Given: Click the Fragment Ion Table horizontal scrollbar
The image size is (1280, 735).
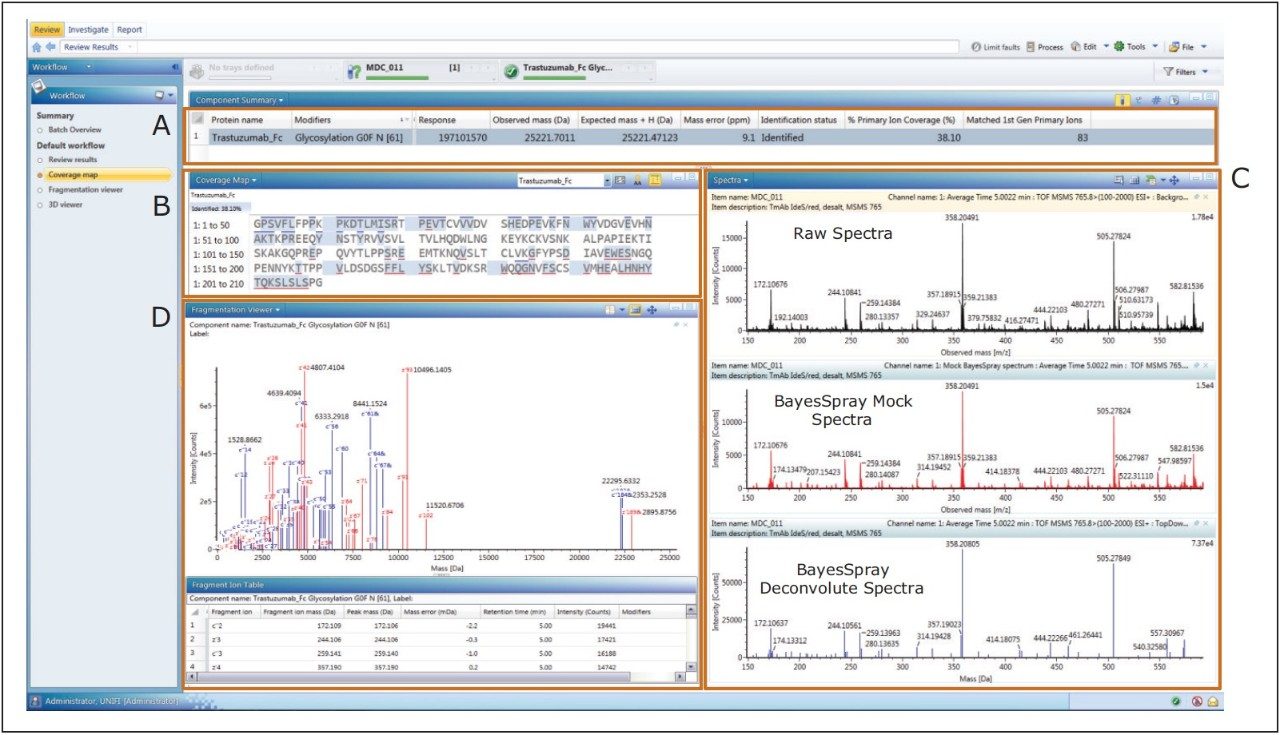Looking at the screenshot, I should point(440,677).
